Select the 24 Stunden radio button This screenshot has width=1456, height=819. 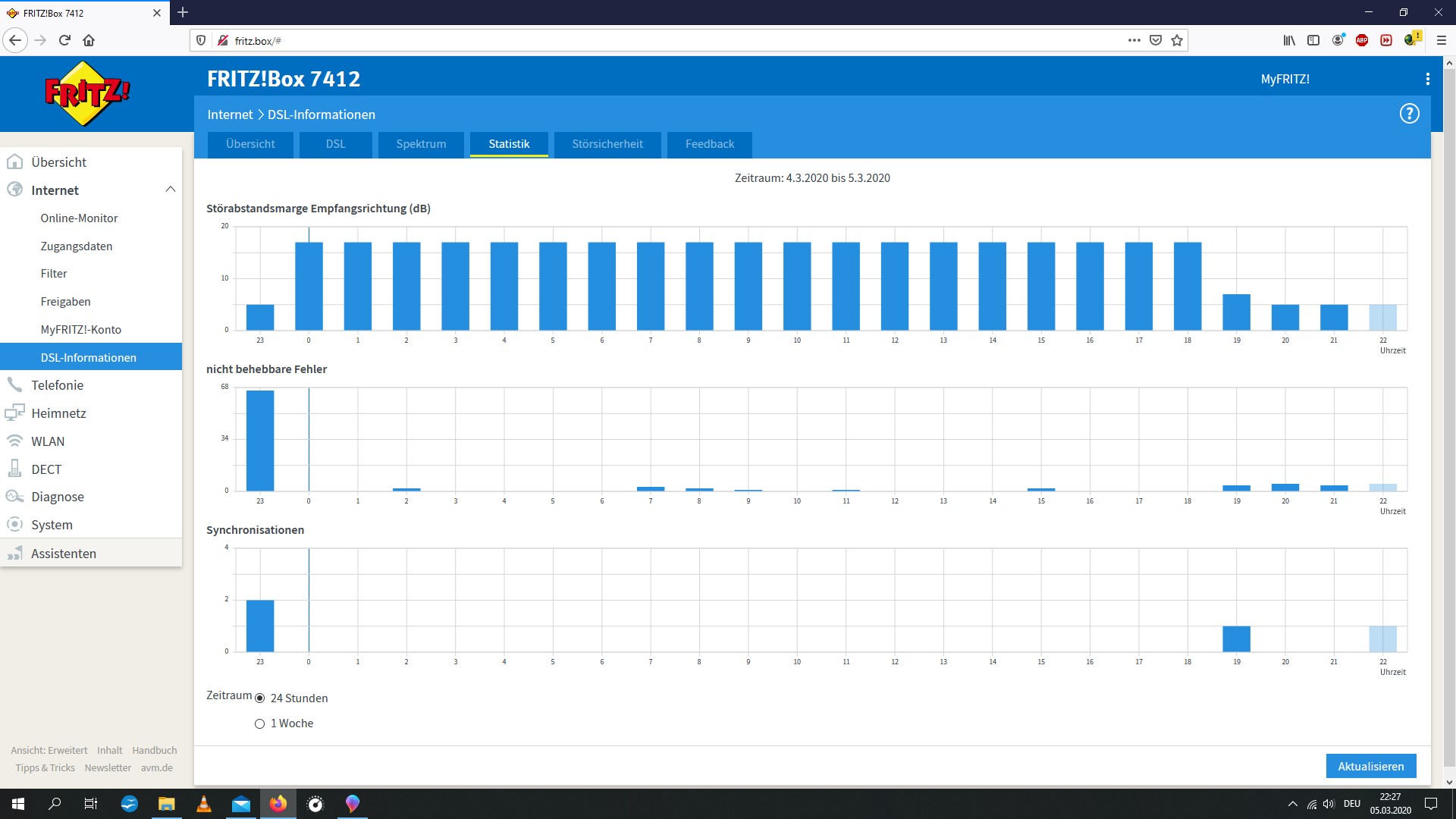(x=260, y=698)
